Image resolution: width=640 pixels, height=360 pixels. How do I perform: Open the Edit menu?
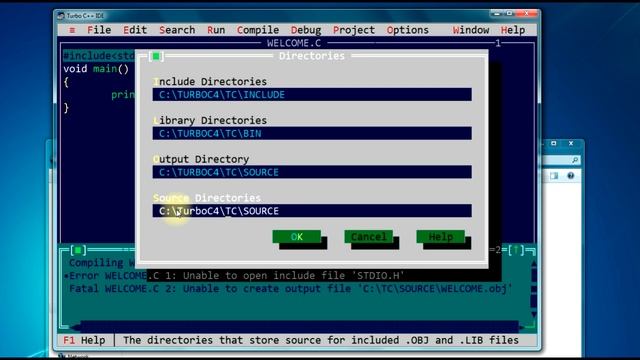coord(135,30)
